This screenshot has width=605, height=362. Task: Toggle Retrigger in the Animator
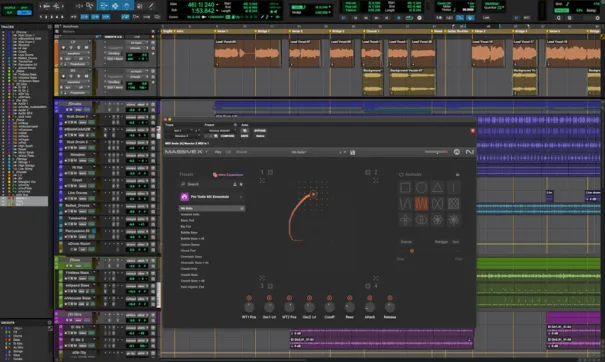pos(441,242)
